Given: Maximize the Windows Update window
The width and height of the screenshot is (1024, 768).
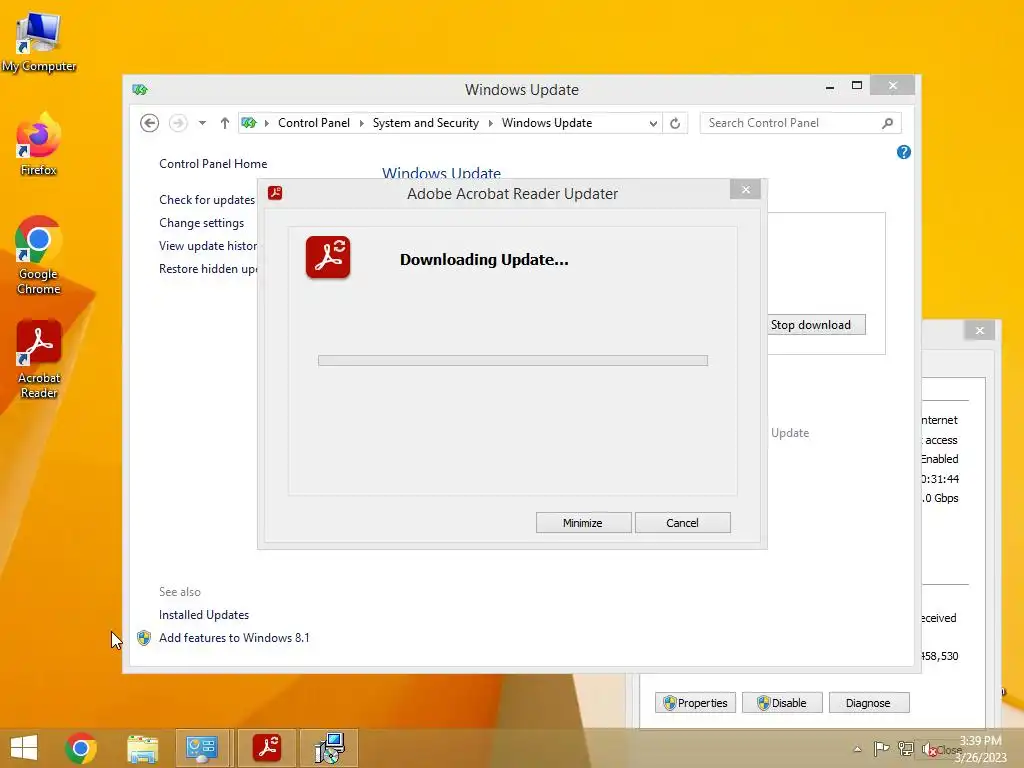Looking at the screenshot, I should [857, 86].
